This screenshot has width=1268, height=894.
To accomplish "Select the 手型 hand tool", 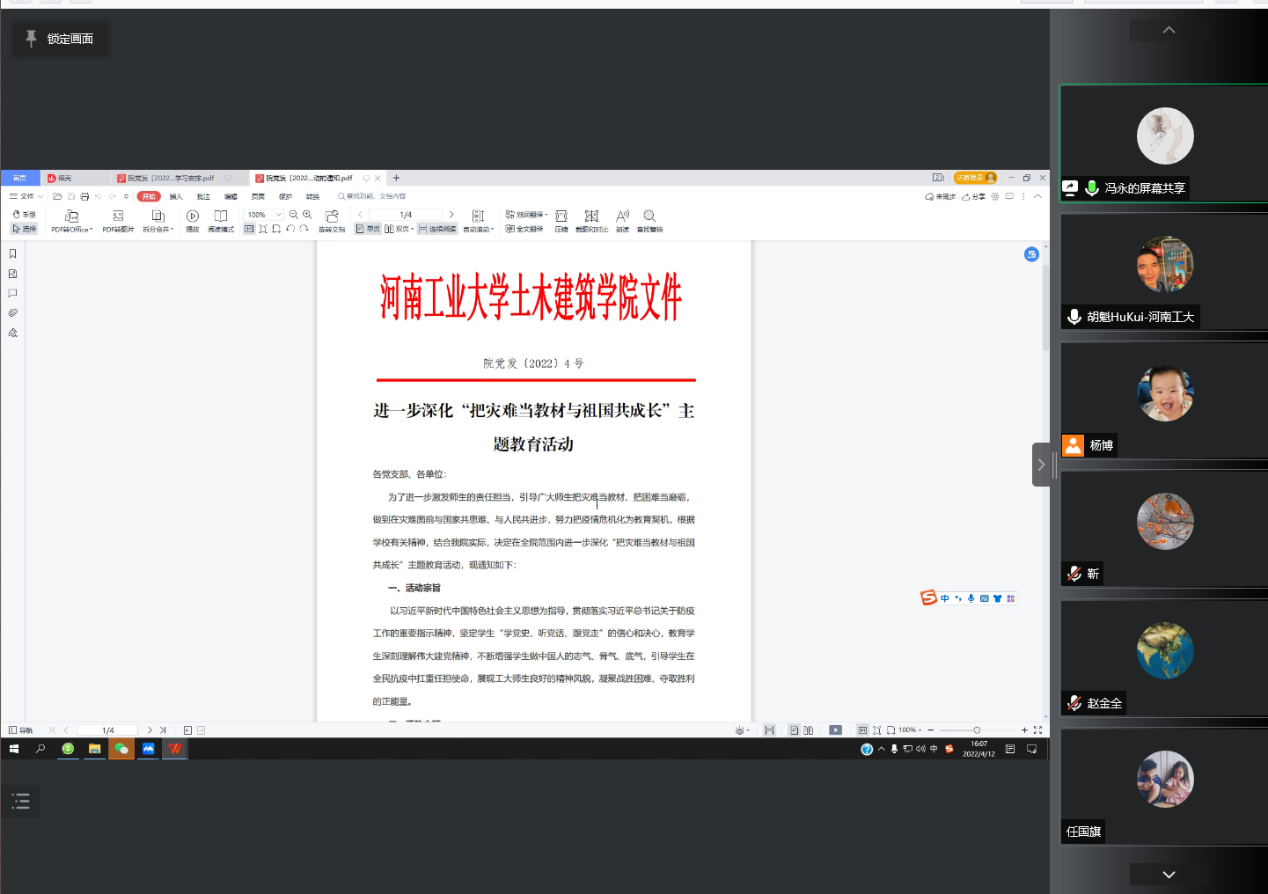I will pos(22,214).
